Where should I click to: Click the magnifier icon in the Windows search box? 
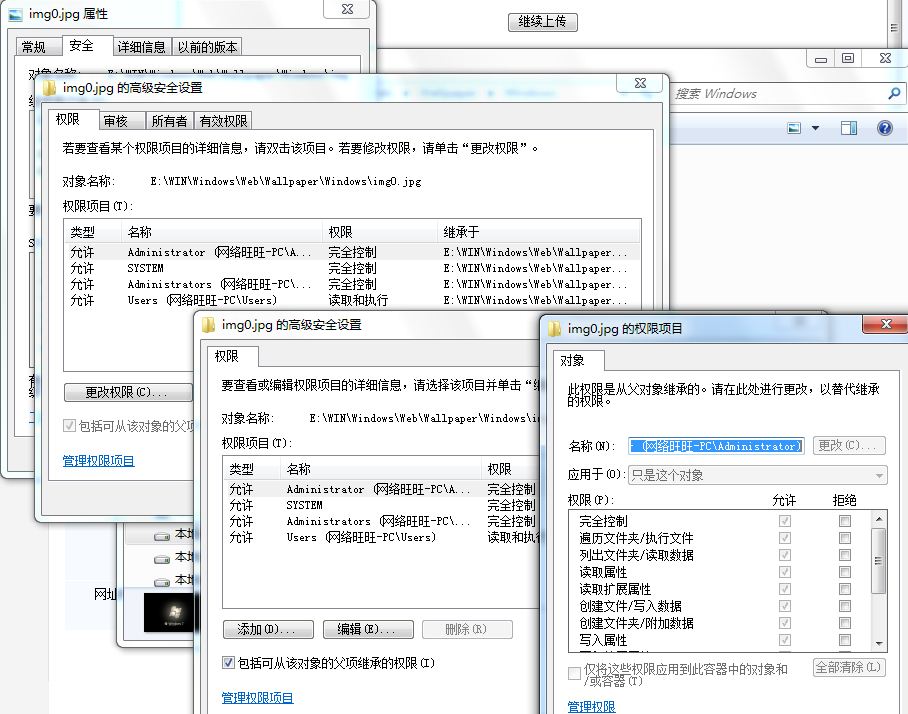pyautogui.click(x=894, y=93)
